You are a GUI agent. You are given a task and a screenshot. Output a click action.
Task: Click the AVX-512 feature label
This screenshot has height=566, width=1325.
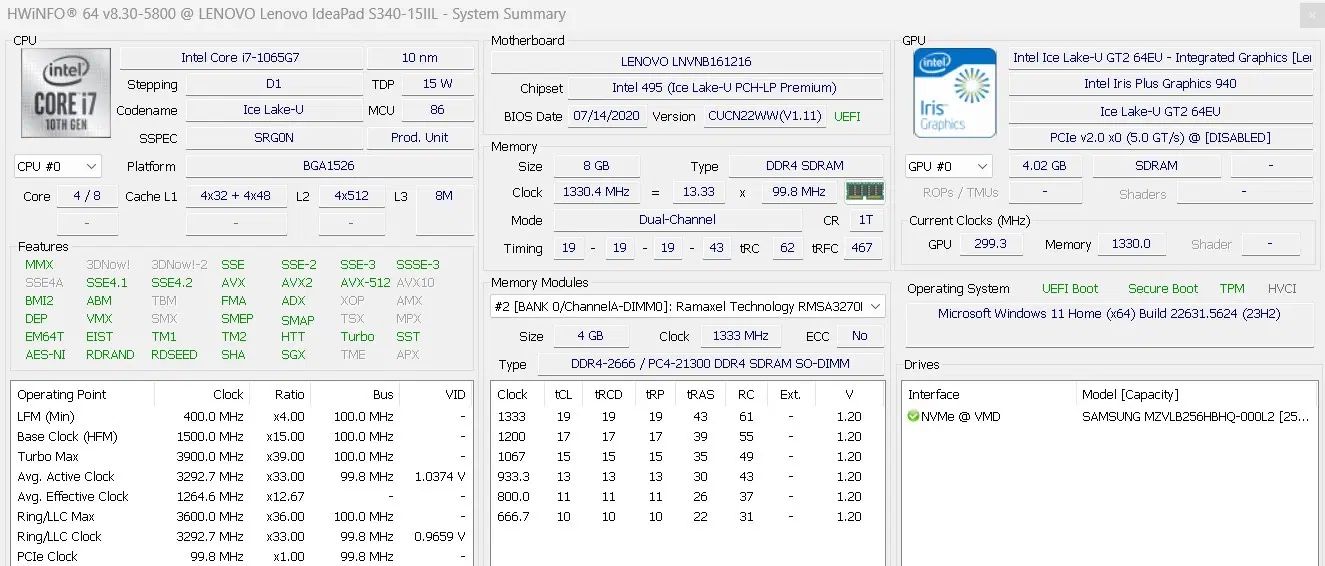[x=365, y=283]
